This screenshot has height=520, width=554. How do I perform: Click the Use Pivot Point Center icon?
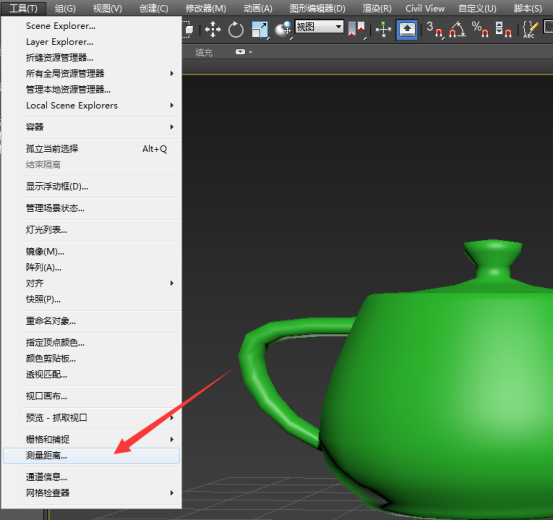[x=356, y=30]
